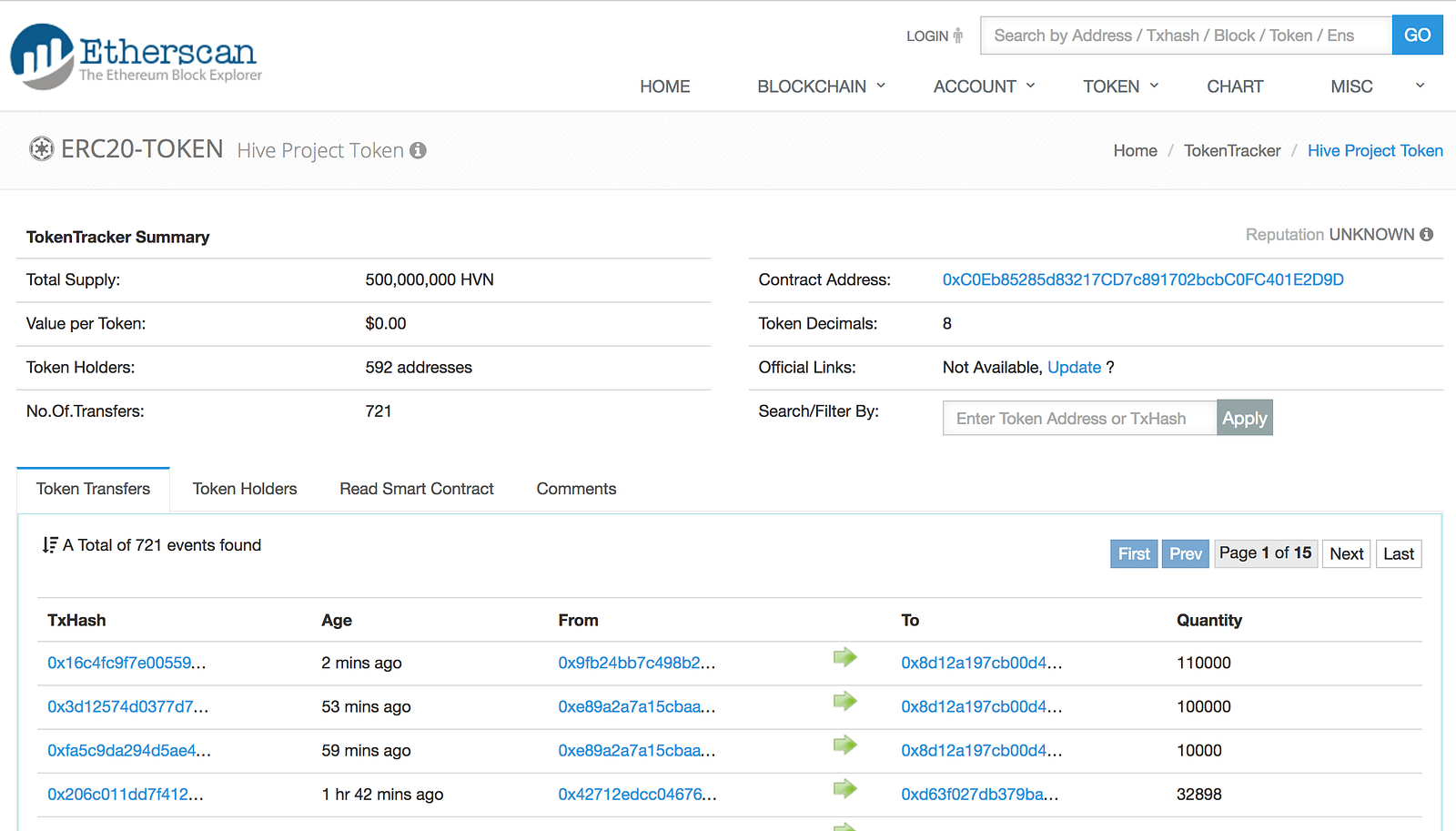Click Hive Project Token breadcrumb link
The width and height of the screenshot is (1456, 831).
[1375, 151]
